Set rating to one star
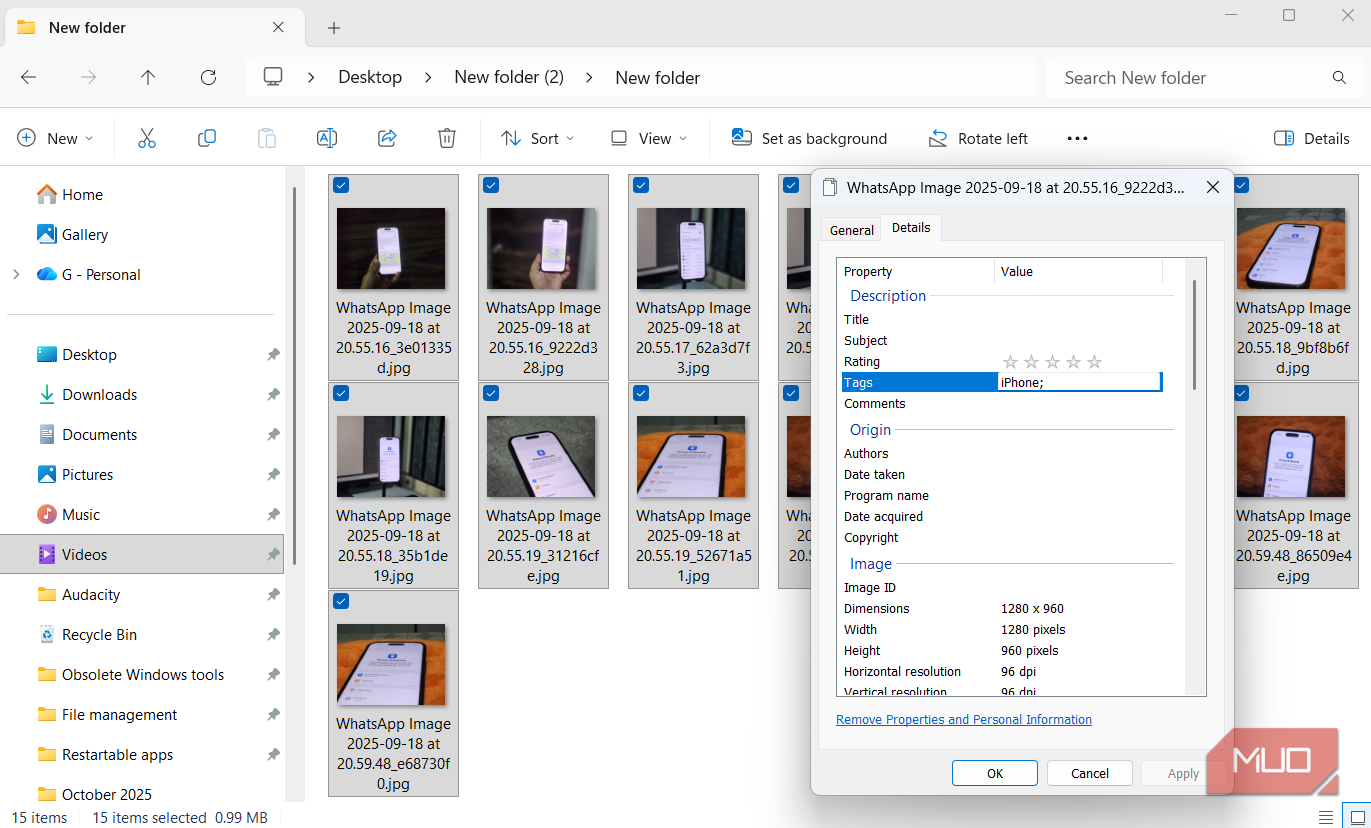The width and height of the screenshot is (1371, 828). pos(1010,362)
